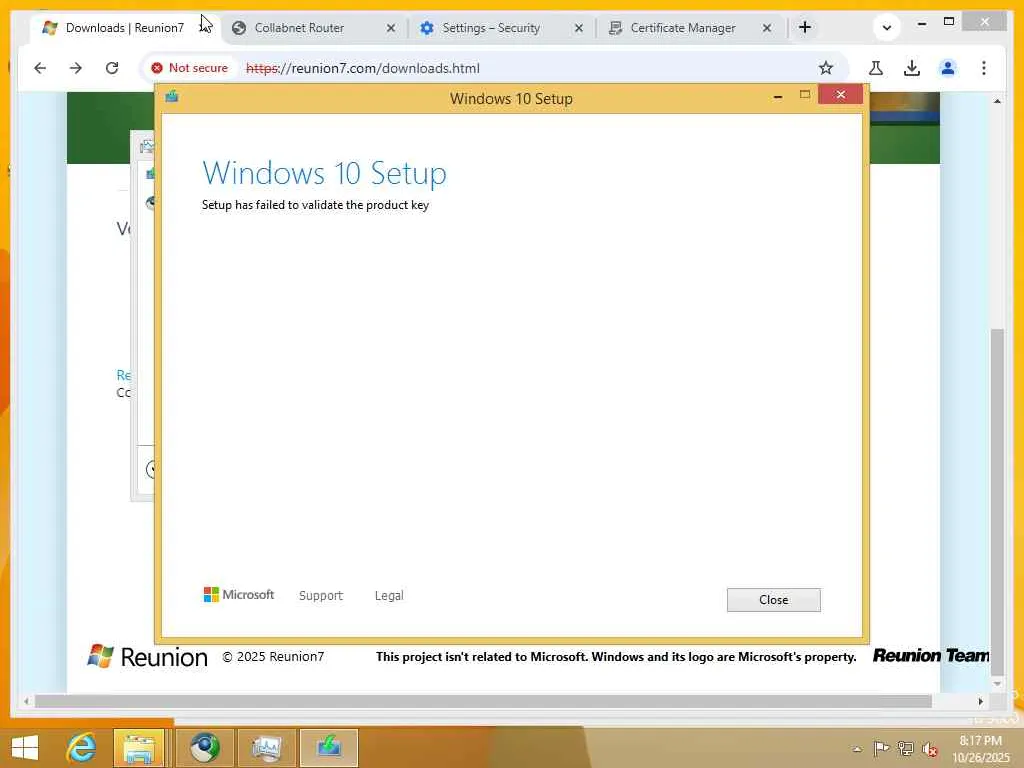Open the Windows Start button
This screenshot has height=768, width=1024.
click(x=25, y=748)
